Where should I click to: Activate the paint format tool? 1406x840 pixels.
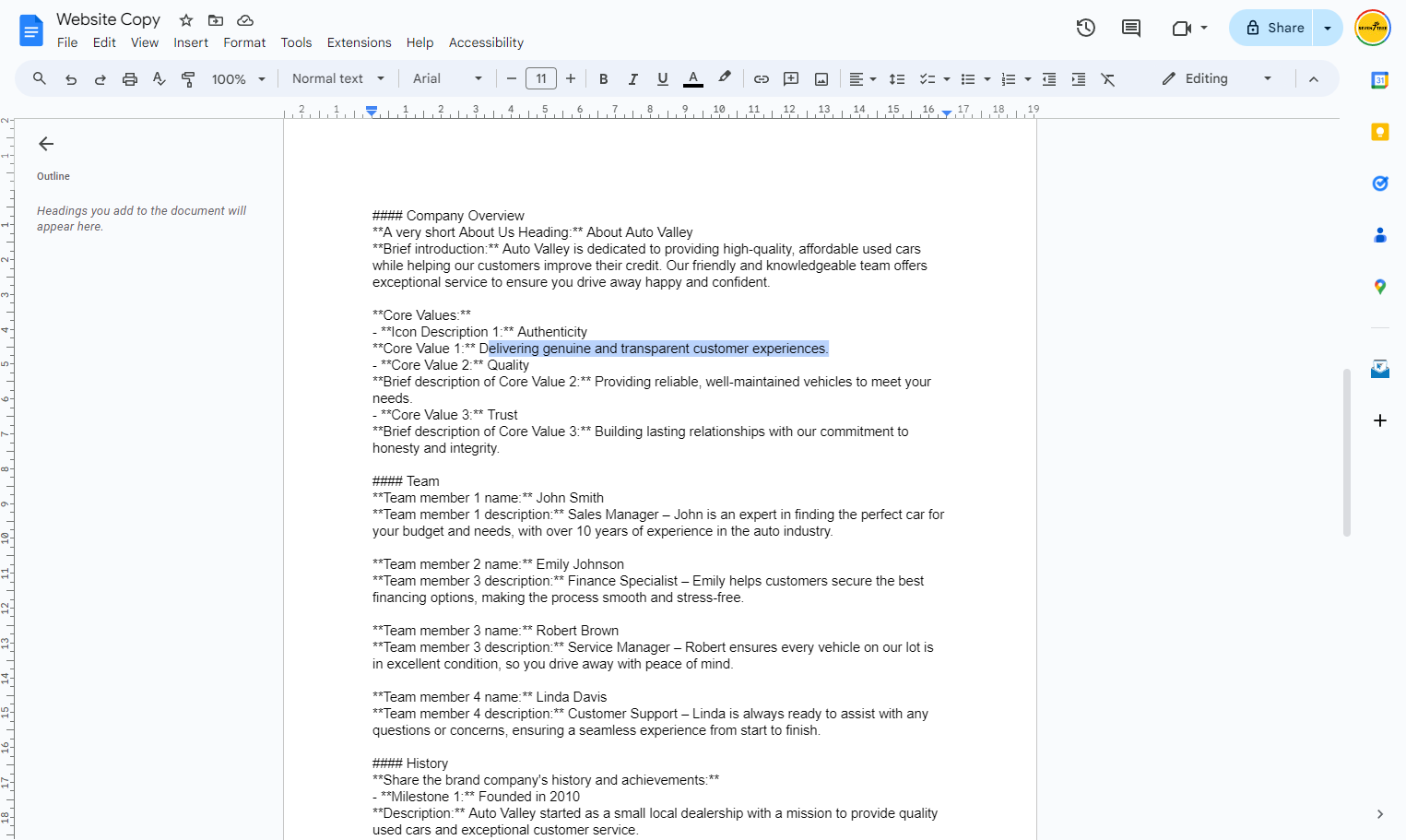pos(188,79)
